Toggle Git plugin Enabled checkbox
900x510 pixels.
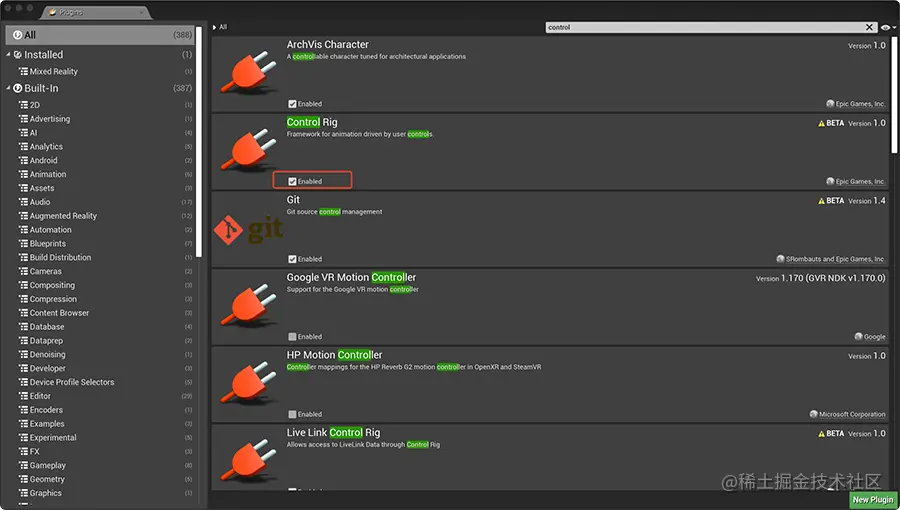[x=292, y=259]
